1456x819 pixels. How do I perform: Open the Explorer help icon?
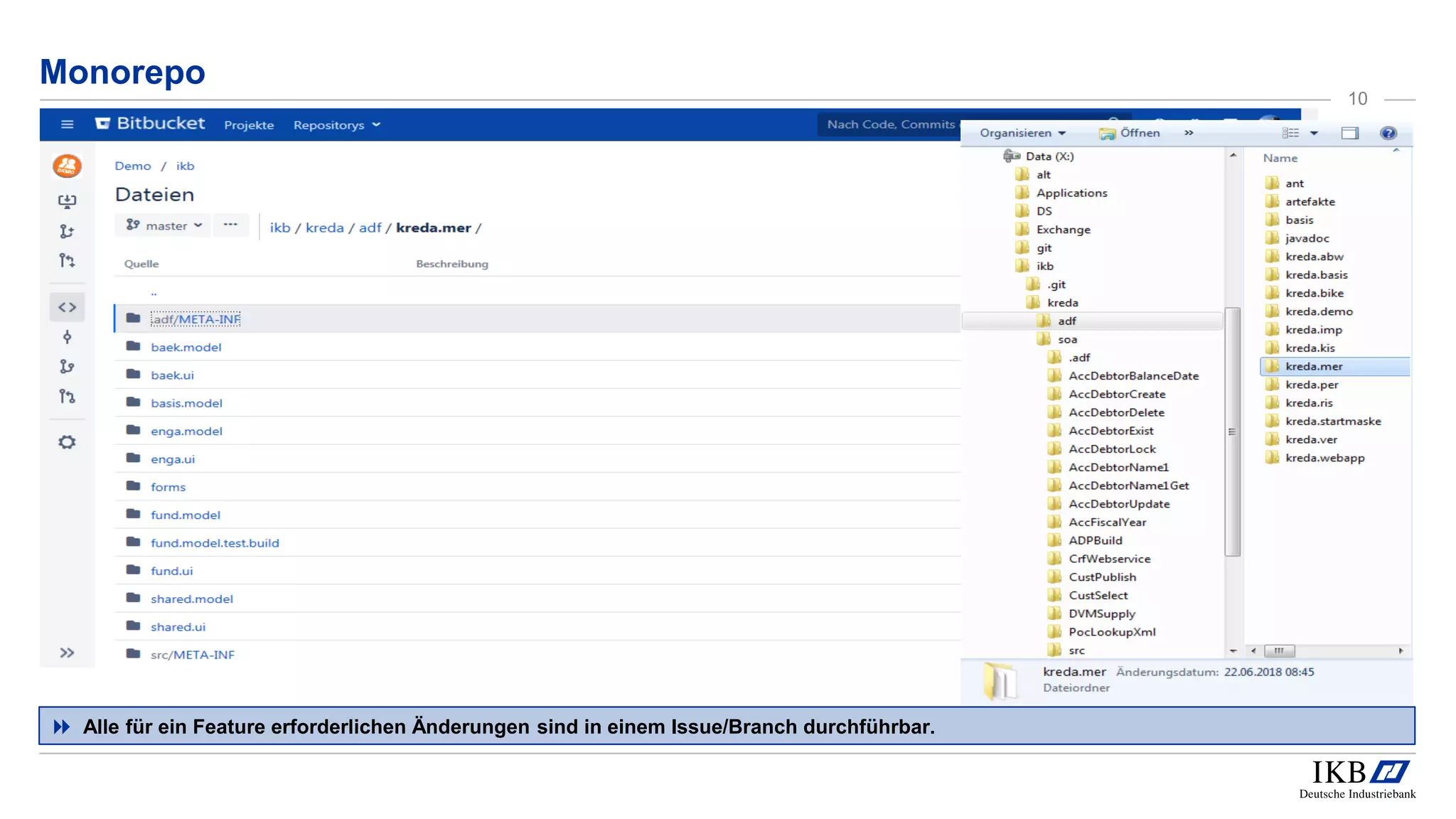[x=1388, y=133]
